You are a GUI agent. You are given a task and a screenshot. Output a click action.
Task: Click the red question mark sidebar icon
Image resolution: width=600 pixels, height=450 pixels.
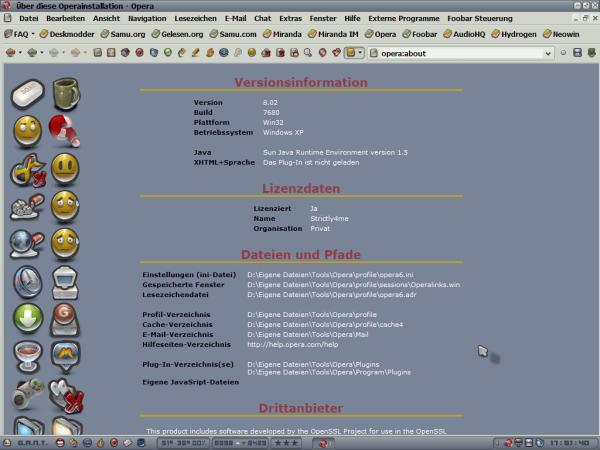click(x=64, y=131)
